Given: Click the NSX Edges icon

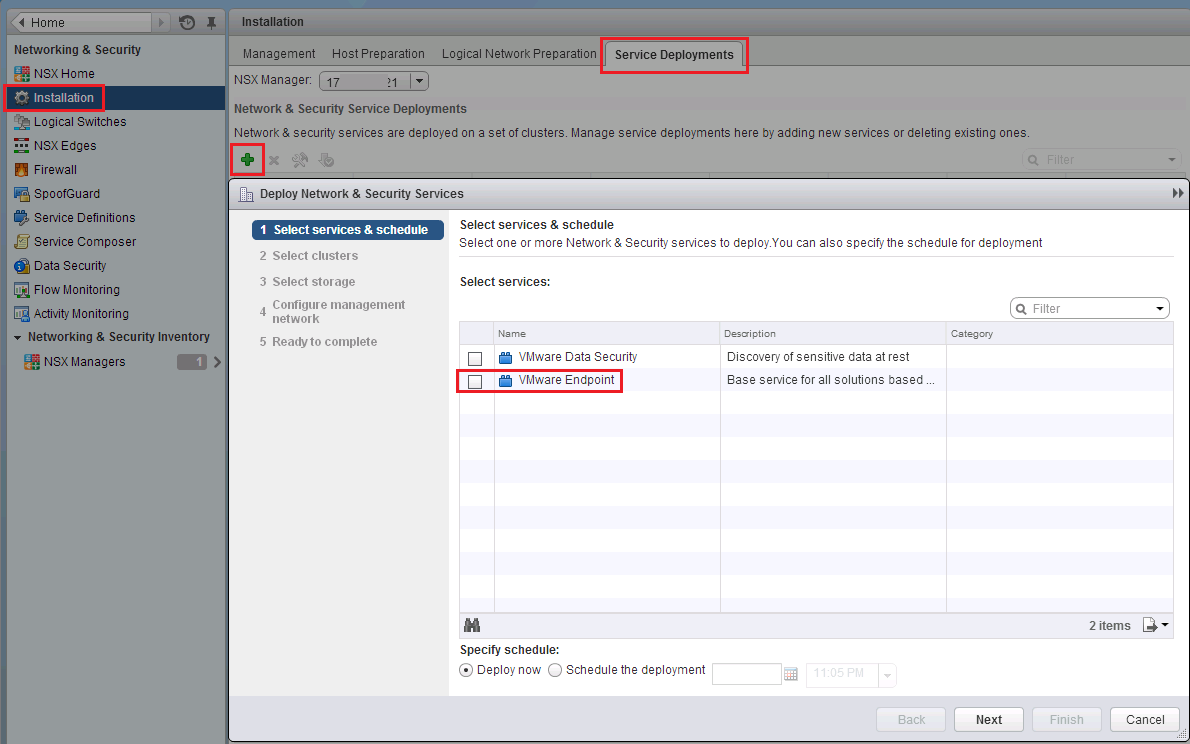Looking at the screenshot, I should [x=21, y=146].
